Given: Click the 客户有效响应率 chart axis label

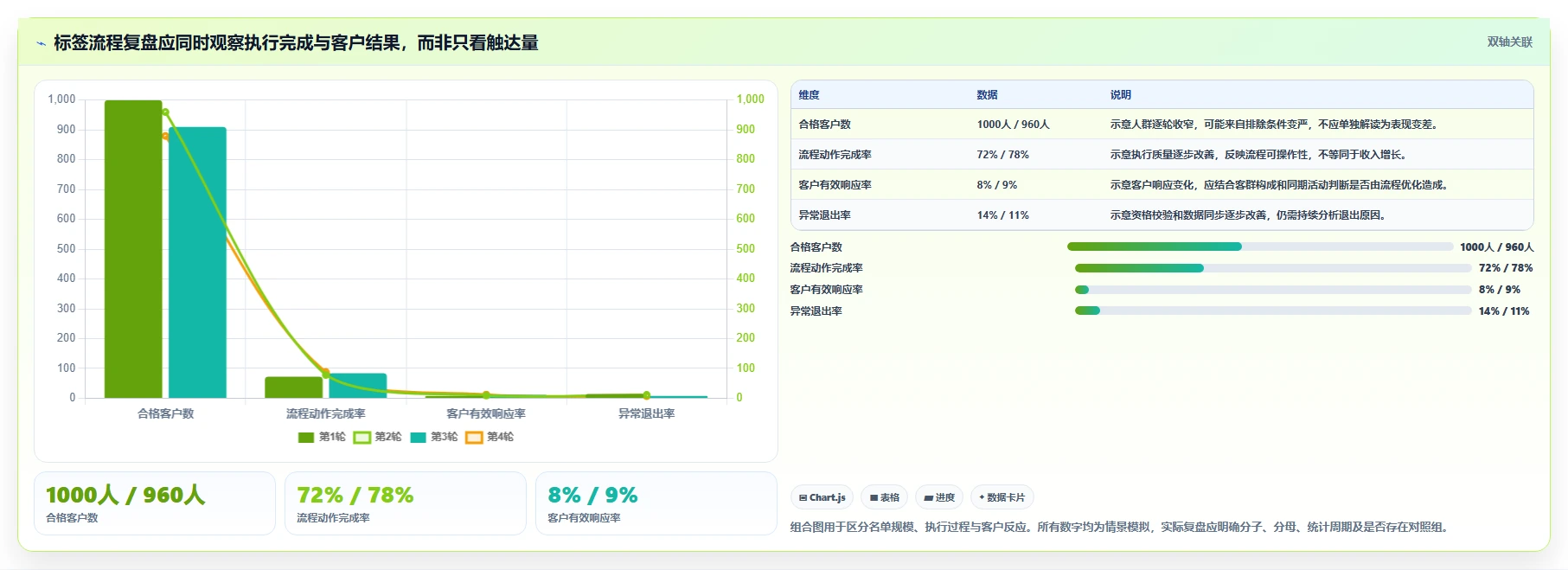Looking at the screenshot, I should click(x=486, y=413).
